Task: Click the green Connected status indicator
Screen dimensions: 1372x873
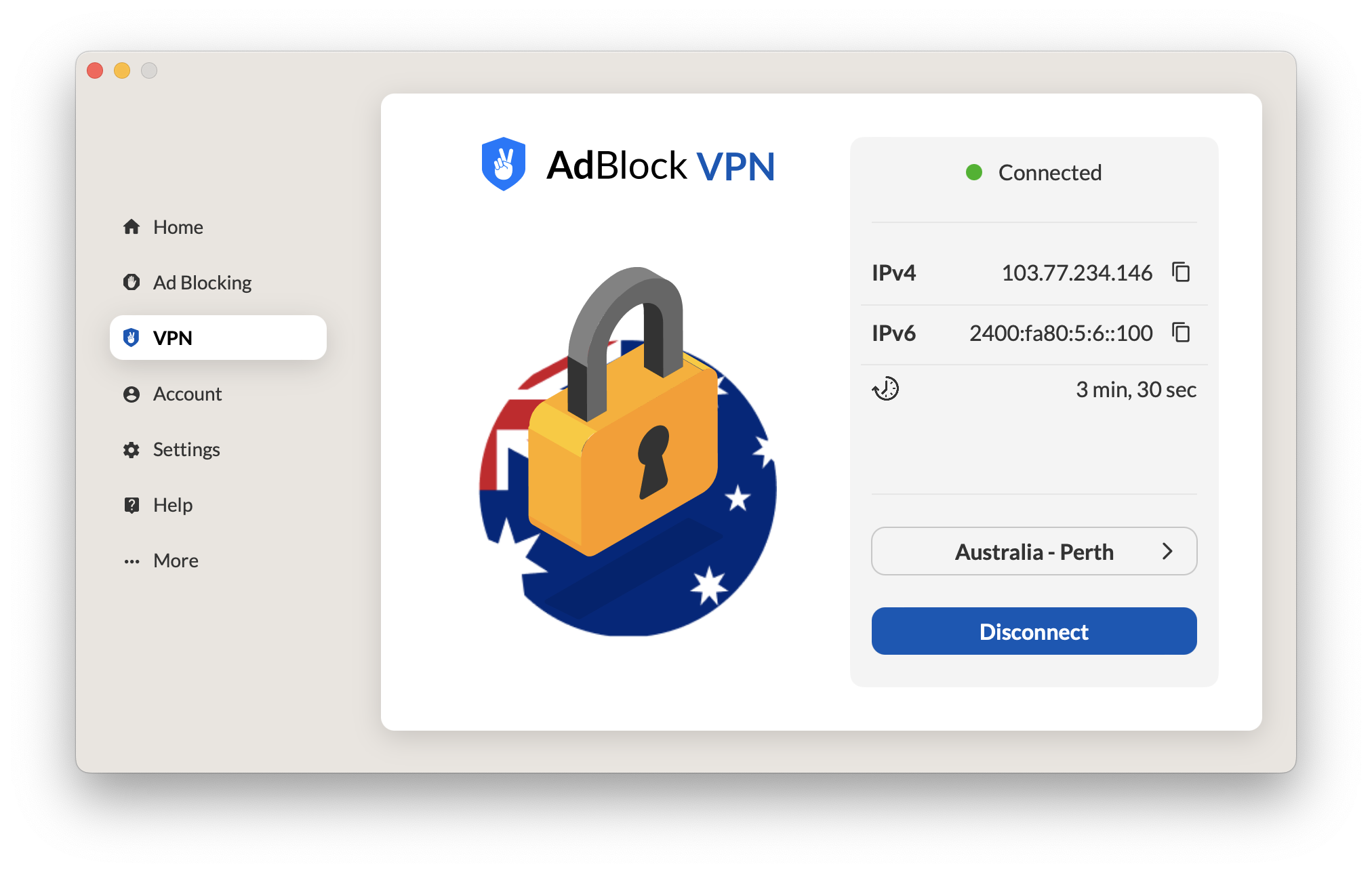Action: (x=974, y=173)
